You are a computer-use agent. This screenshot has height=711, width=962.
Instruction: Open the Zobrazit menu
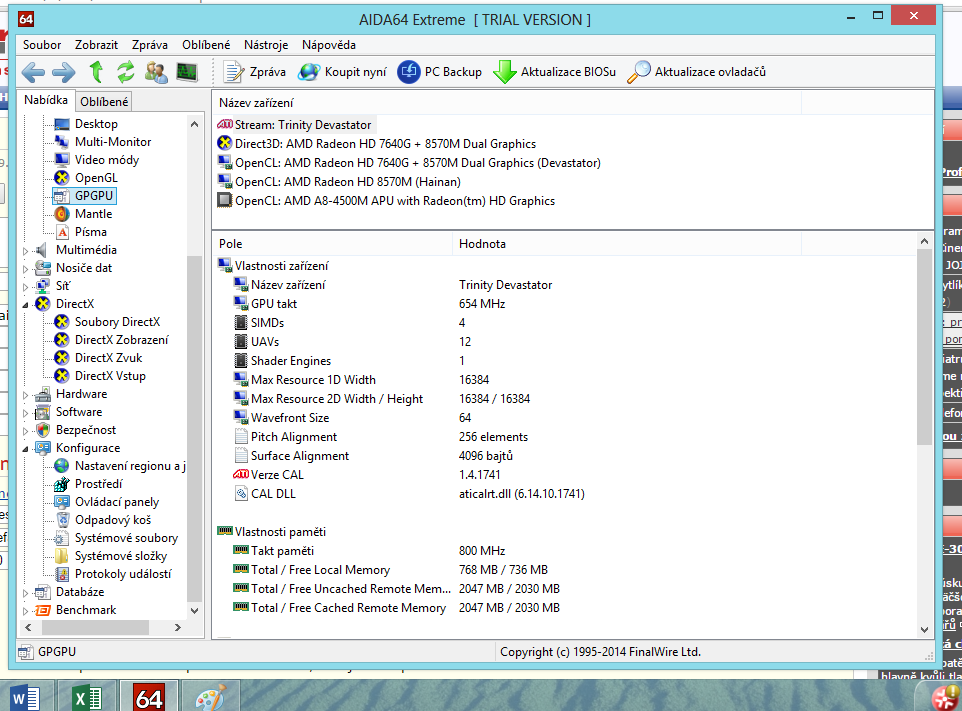(96, 45)
